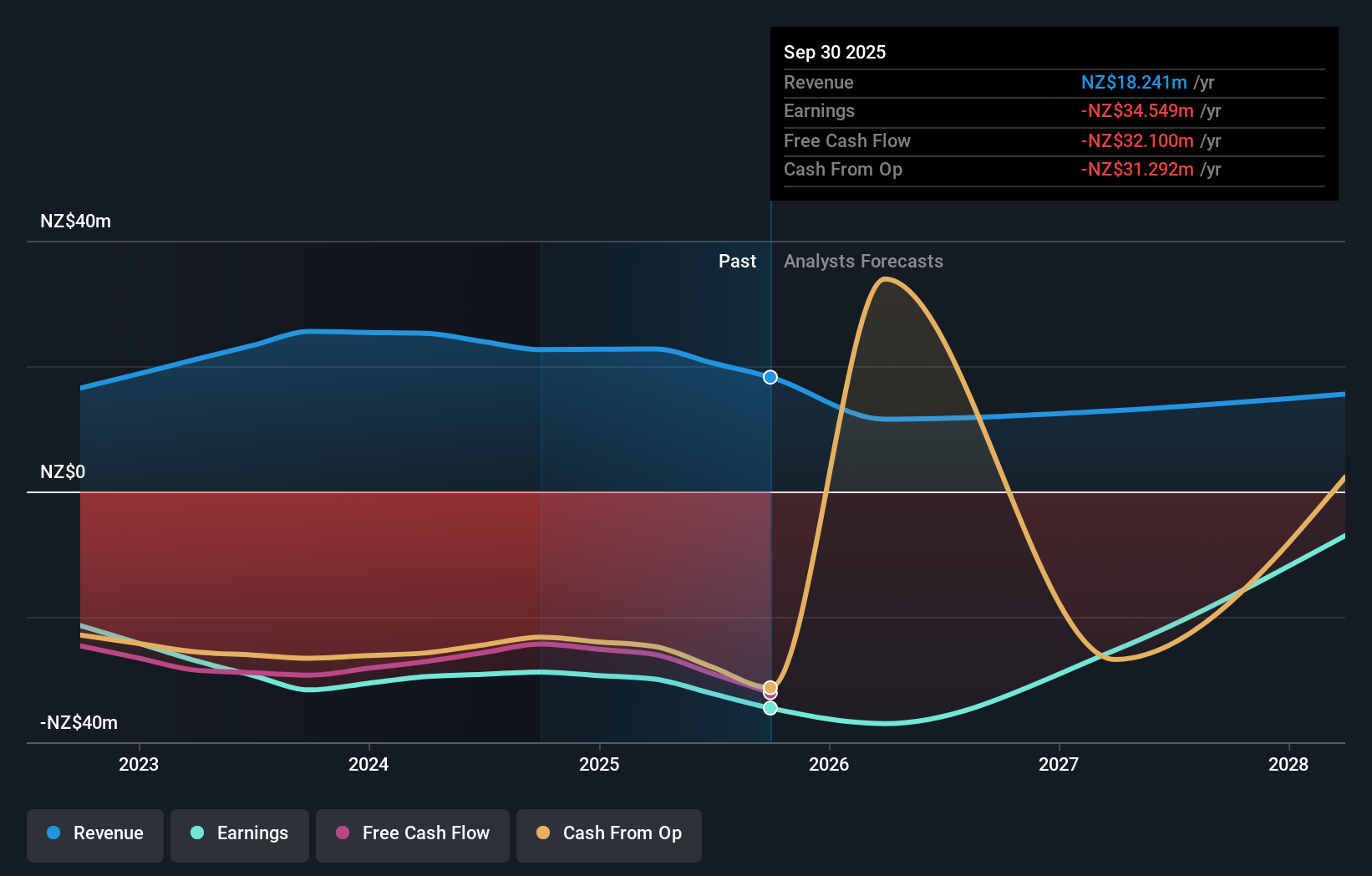Screen dimensions: 1372x876
Task: Click the -NZ$31.292m cash from op value
Action: pos(1137,170)
